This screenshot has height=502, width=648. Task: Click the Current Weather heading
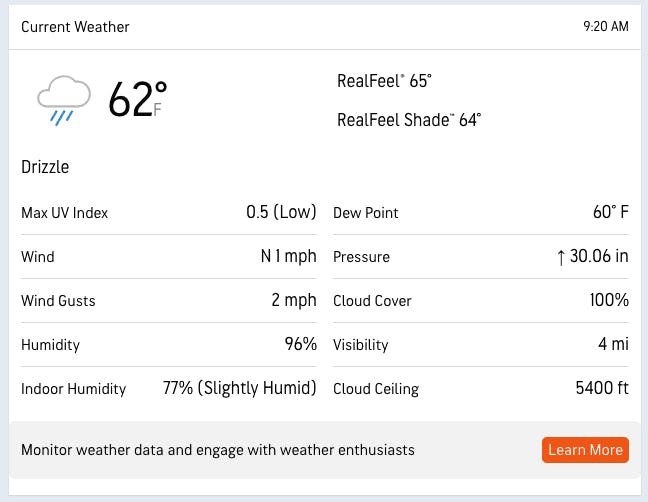75,27
